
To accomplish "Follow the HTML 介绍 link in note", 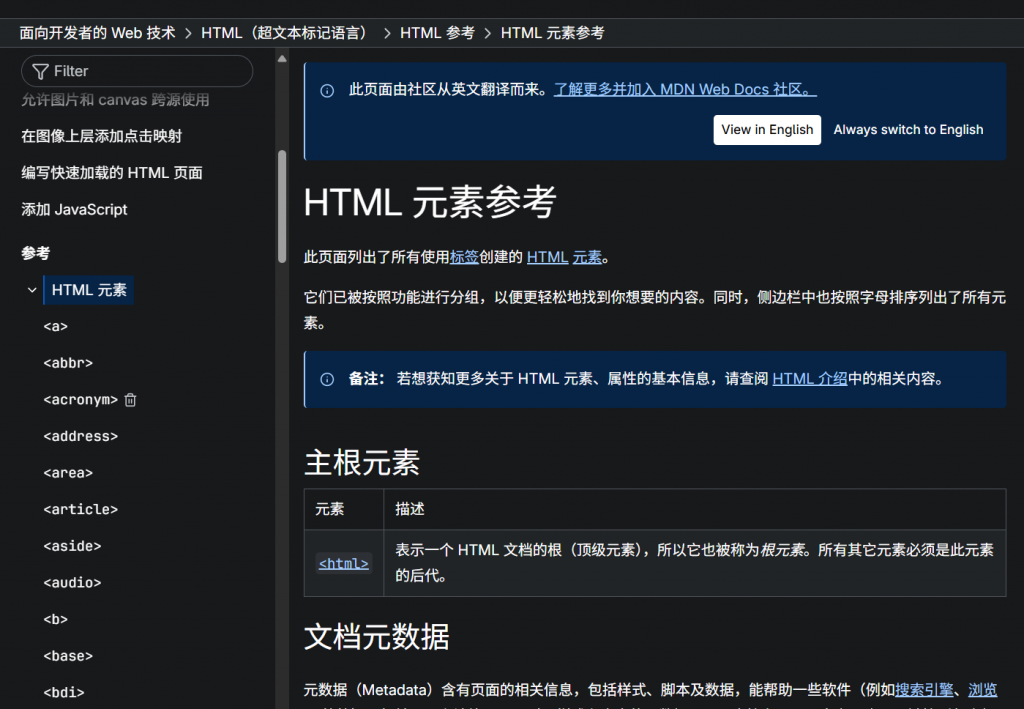I will click(x=809, y=379).
